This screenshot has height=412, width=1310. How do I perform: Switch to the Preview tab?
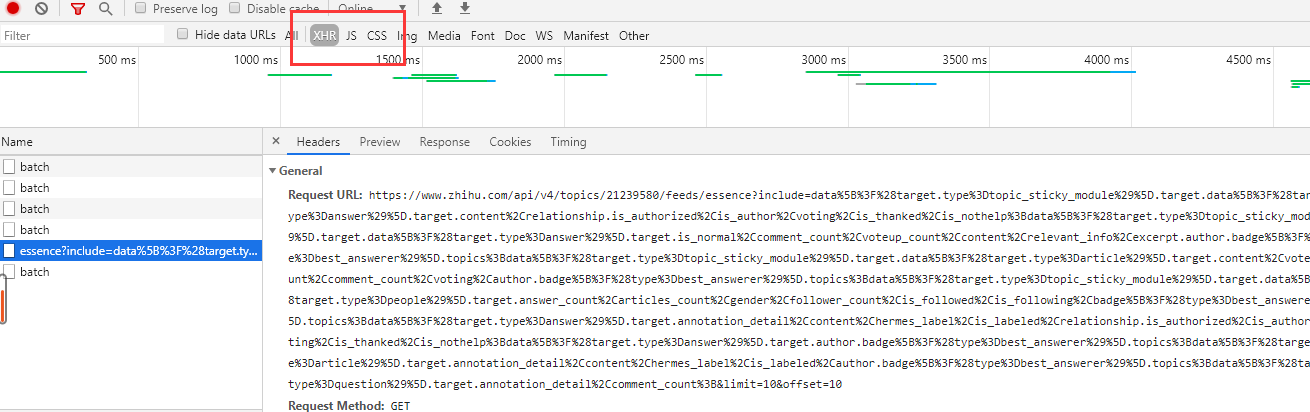click(380, 142)
